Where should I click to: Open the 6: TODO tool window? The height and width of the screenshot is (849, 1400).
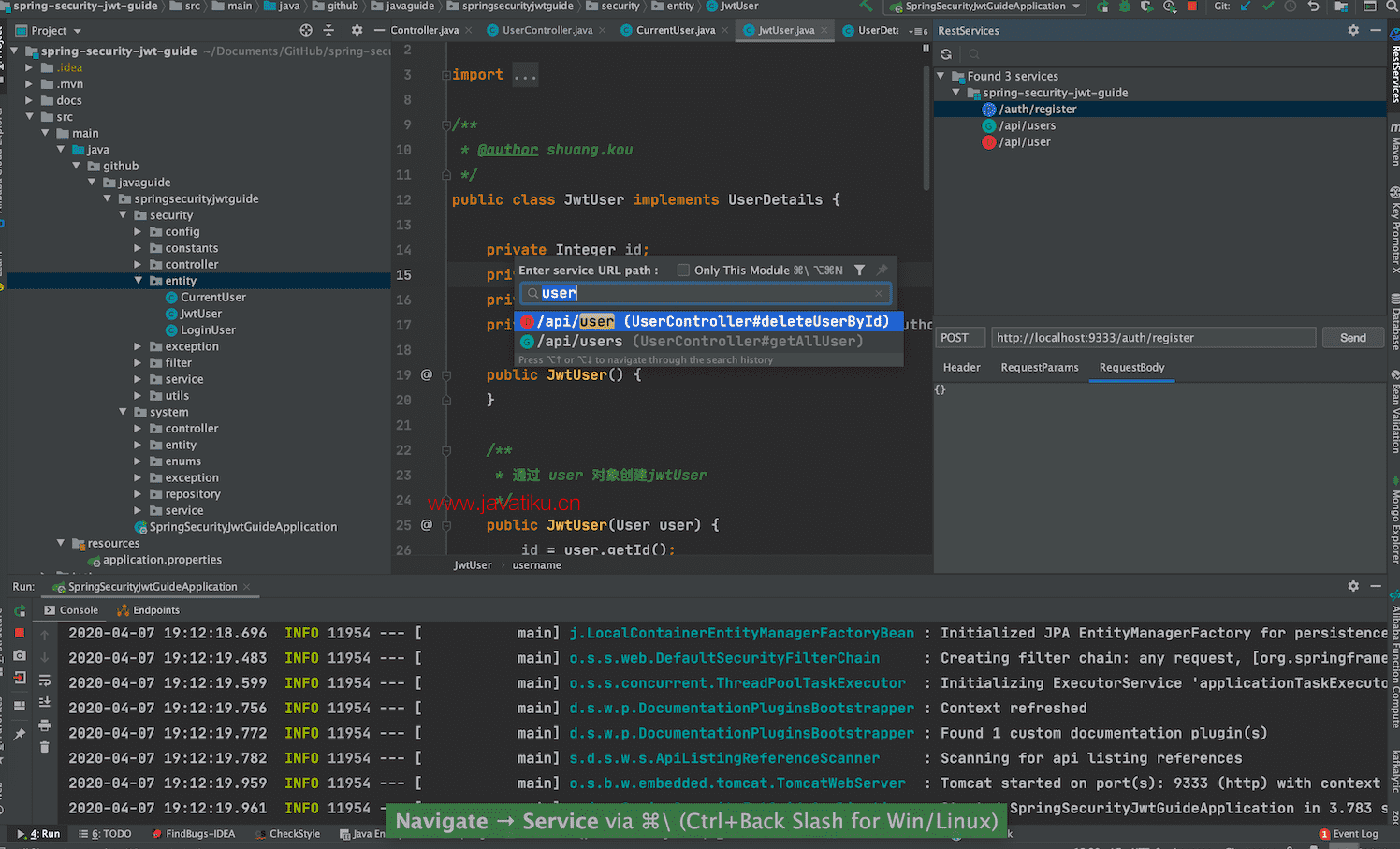click(x=105, y=833)
